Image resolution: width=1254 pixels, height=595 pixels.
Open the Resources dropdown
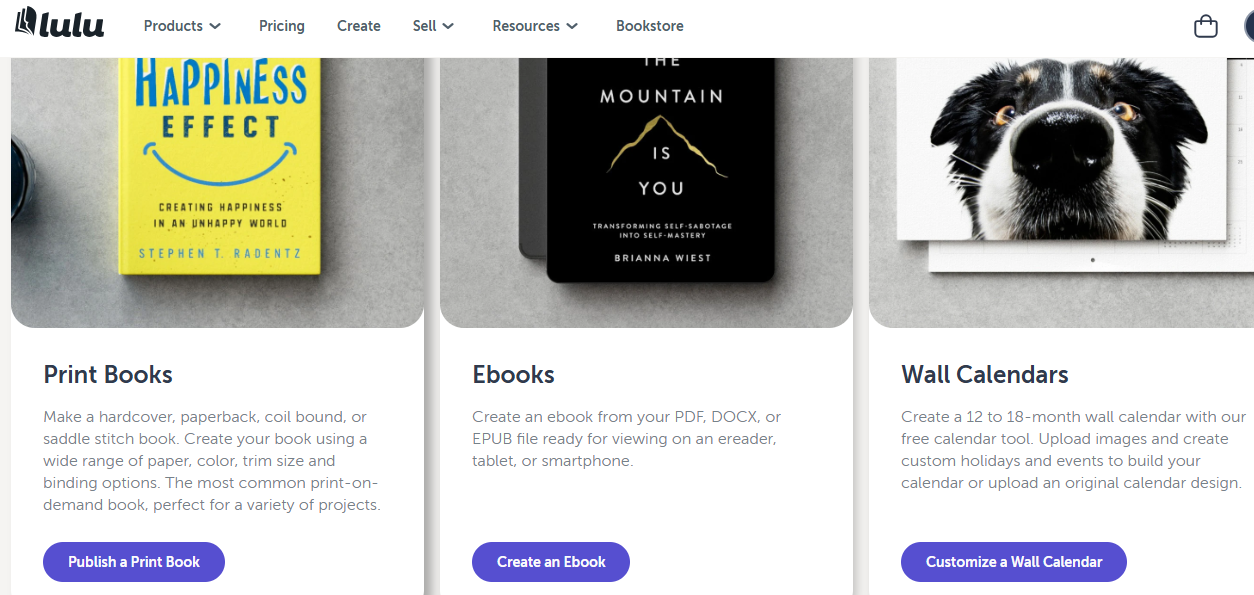tap(526, 26)
